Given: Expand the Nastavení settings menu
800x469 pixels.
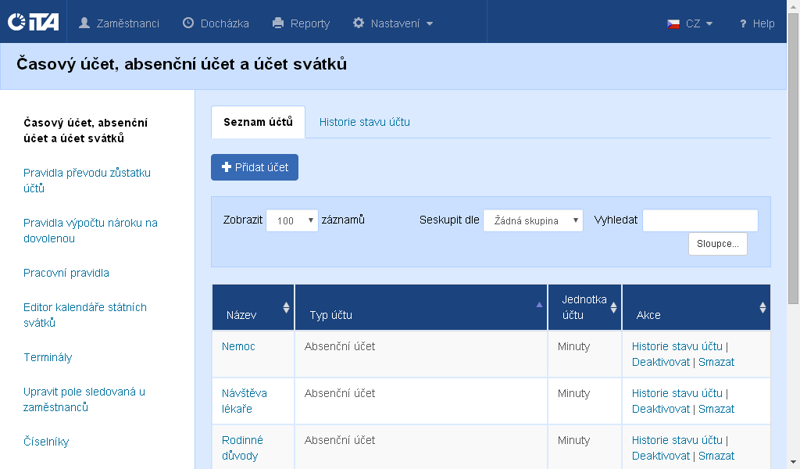Looking at the screenshot, I should [x=393, y=22].
